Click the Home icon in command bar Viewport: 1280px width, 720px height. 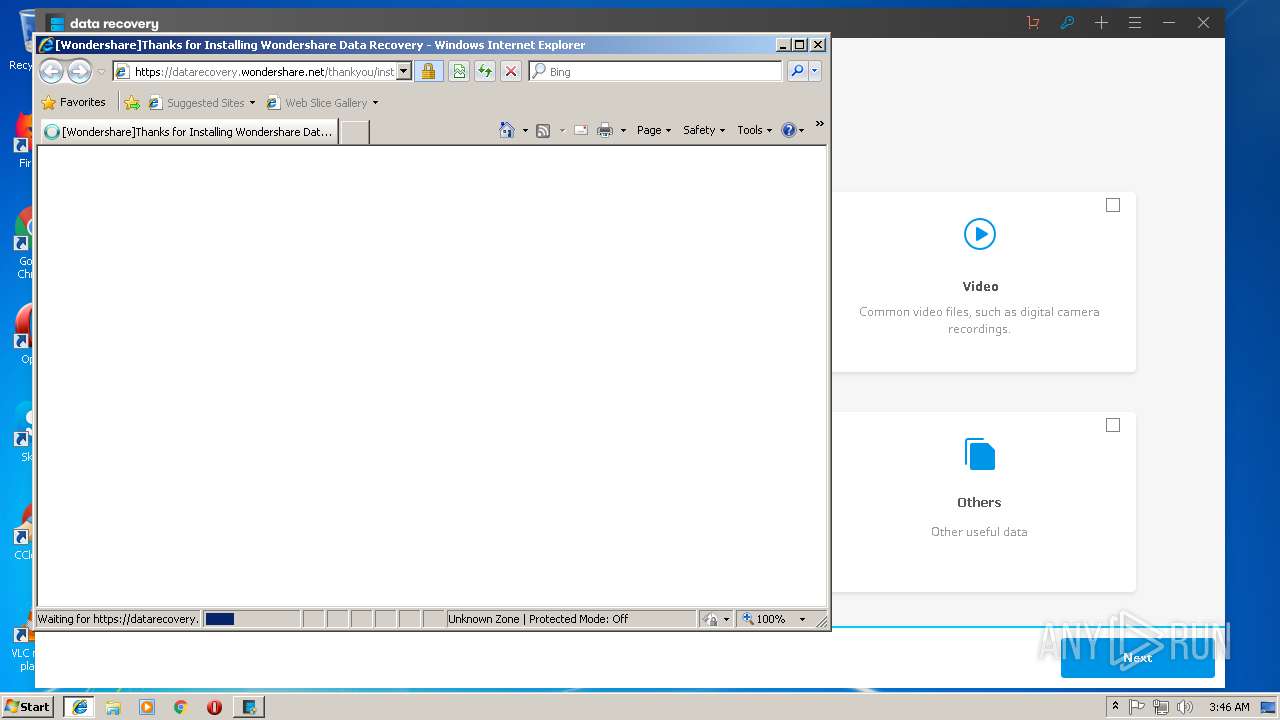(507, 130)
